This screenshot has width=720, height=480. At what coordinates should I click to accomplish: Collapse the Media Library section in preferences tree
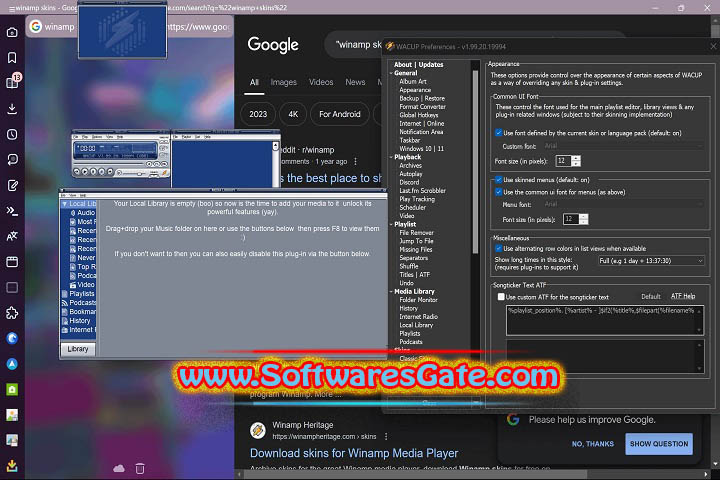(x=392, y=291)
